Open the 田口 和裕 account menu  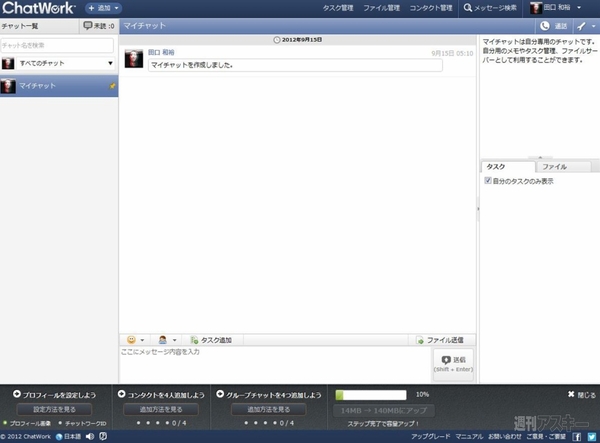click(x=556, y=8)
